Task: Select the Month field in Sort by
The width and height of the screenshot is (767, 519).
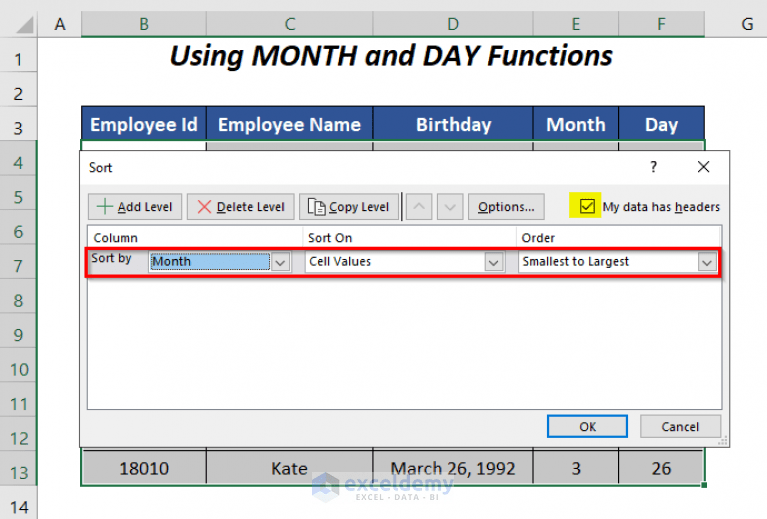Action: point(210,262)
